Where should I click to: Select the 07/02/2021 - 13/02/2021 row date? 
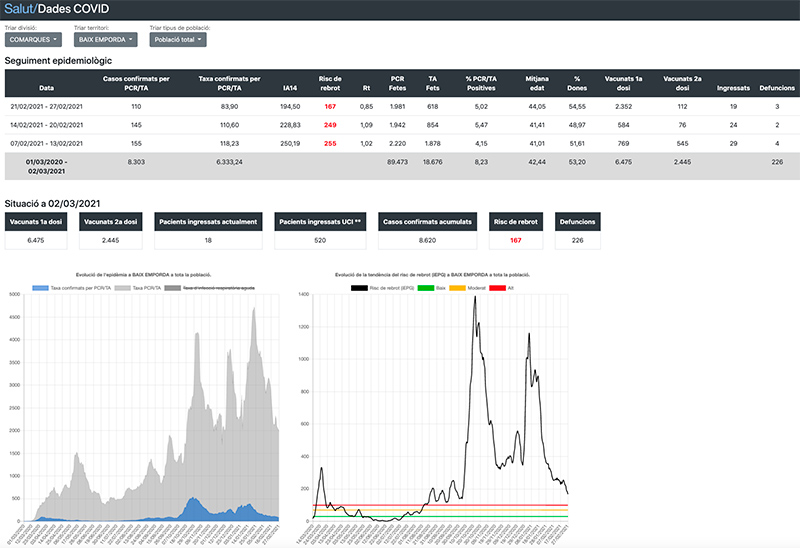coord(46,143)
